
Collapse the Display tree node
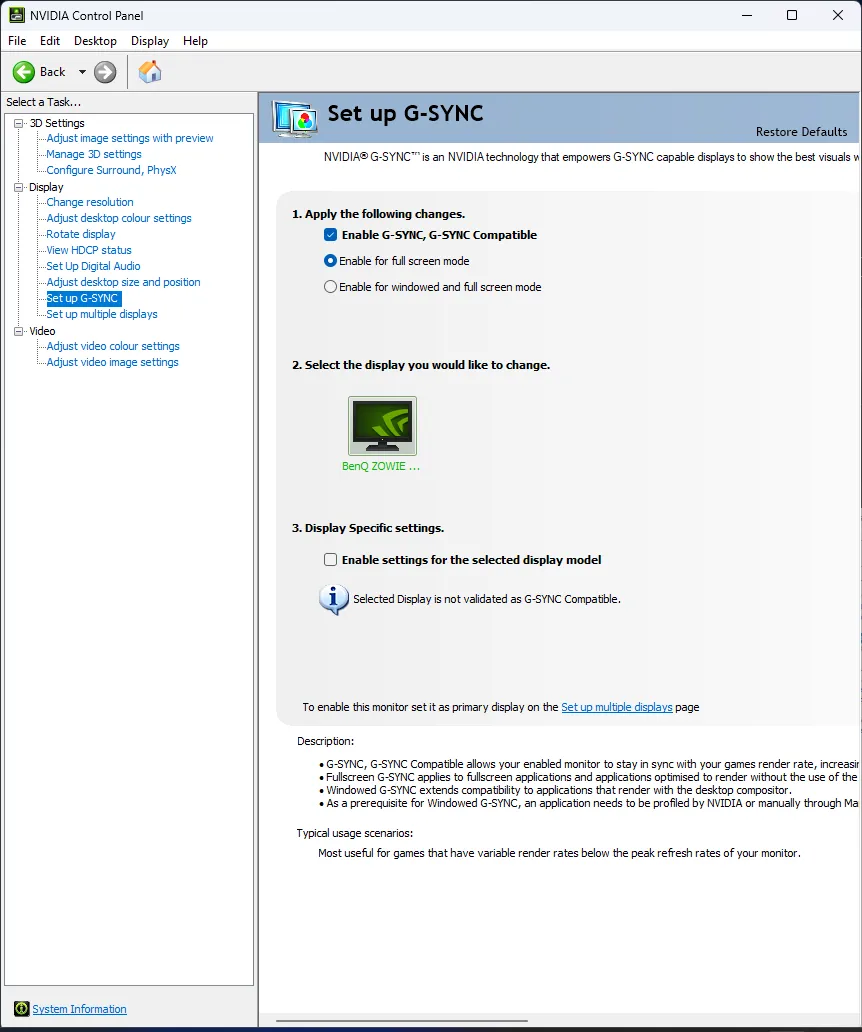point(18,187)
